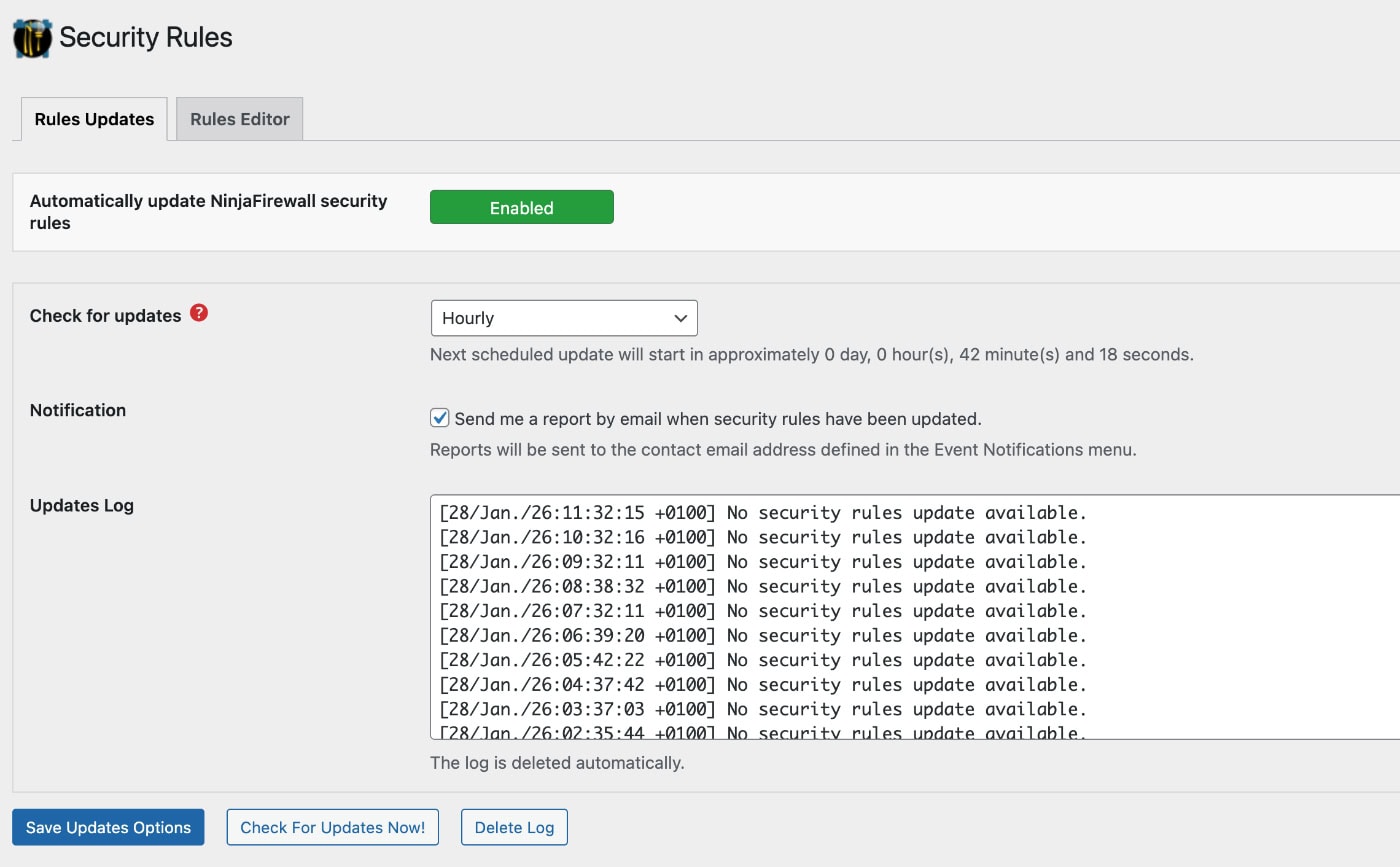The height and width of the screenshot is (867, 1400).
Task: Switch to the Rules Editor tab
Action: tap(239, 118)
